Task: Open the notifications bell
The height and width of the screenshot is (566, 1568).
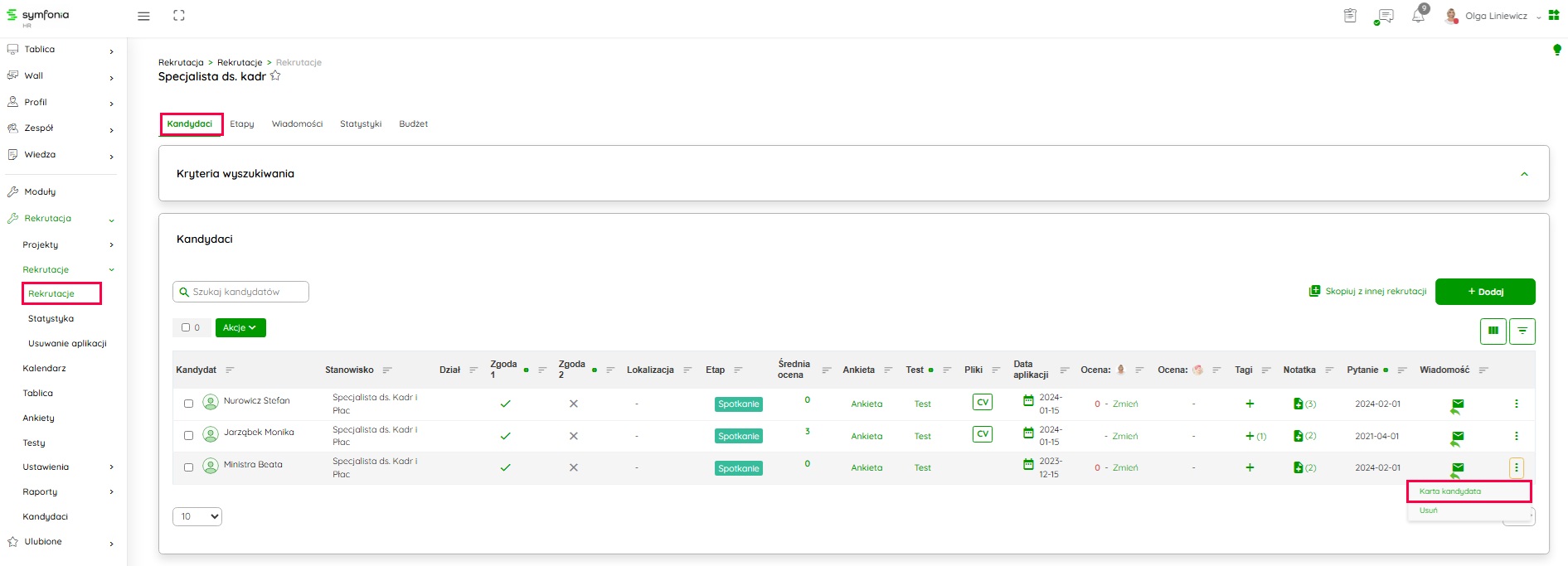Action: click(x=1418, y=16)
